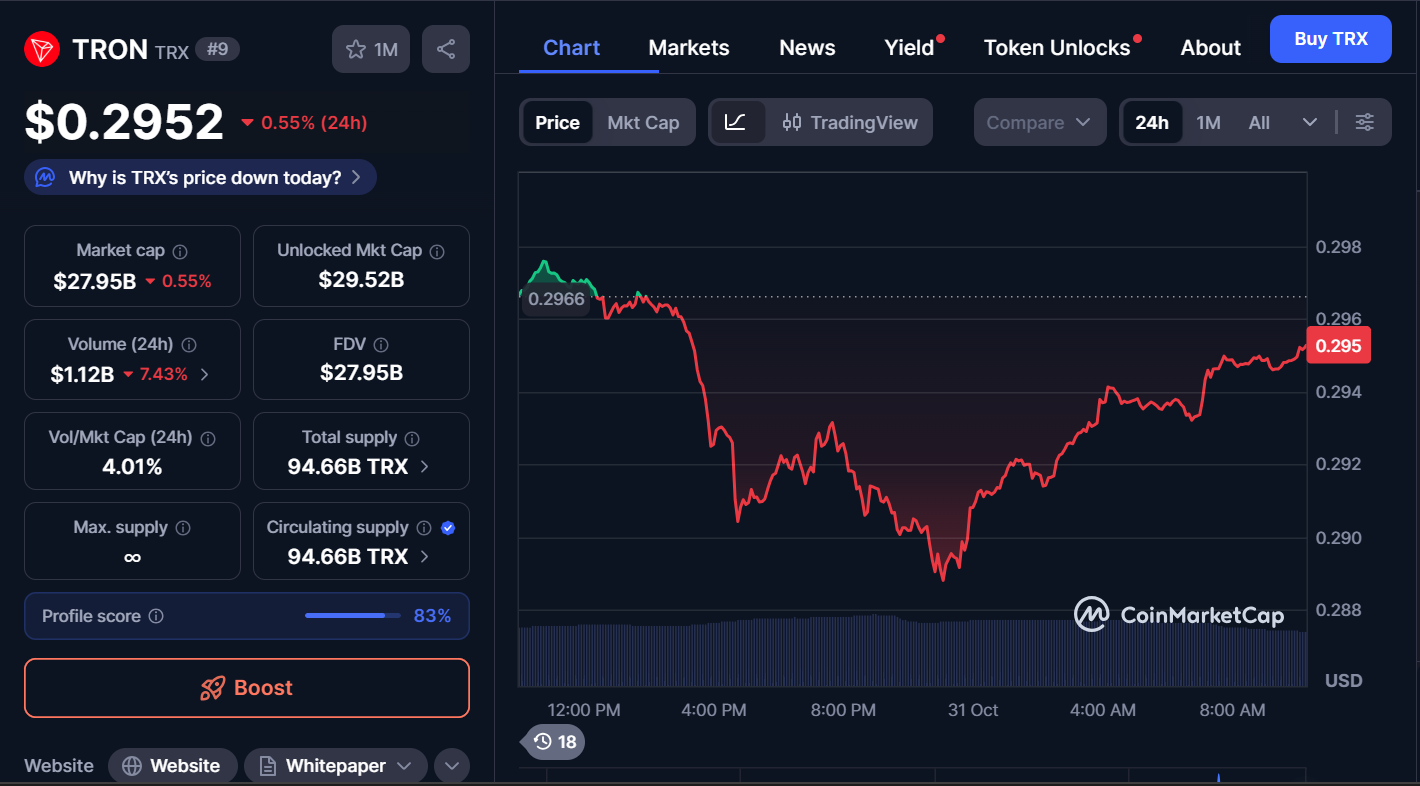The image size is (1420, 786).
Task: Open the TradingView candlestick chart icon
Action: coord(793,122)
